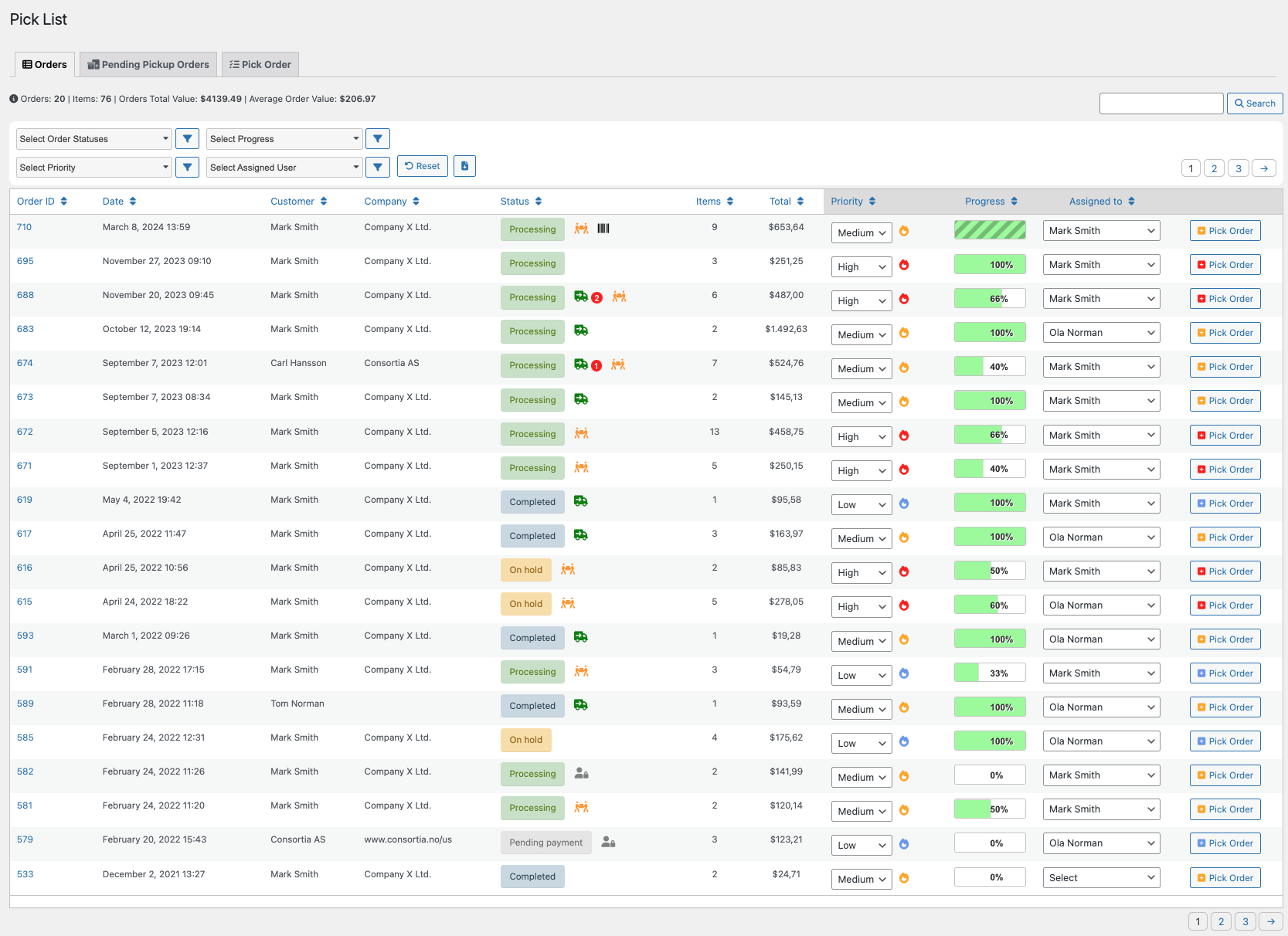
Task: Click the barcode icon on order 710
Action: click(x=603, y=229)
